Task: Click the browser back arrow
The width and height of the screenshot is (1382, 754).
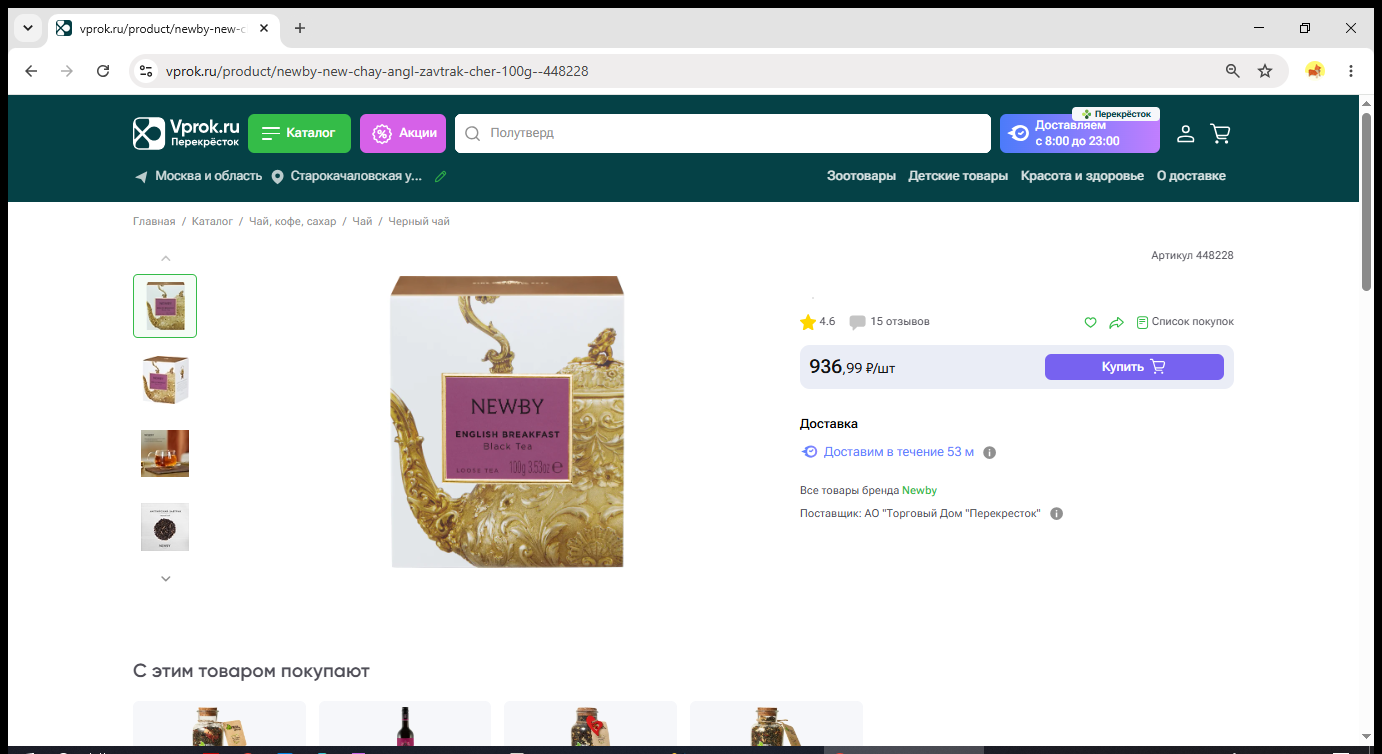Action: pyautogui.click(x=31, y=71)
